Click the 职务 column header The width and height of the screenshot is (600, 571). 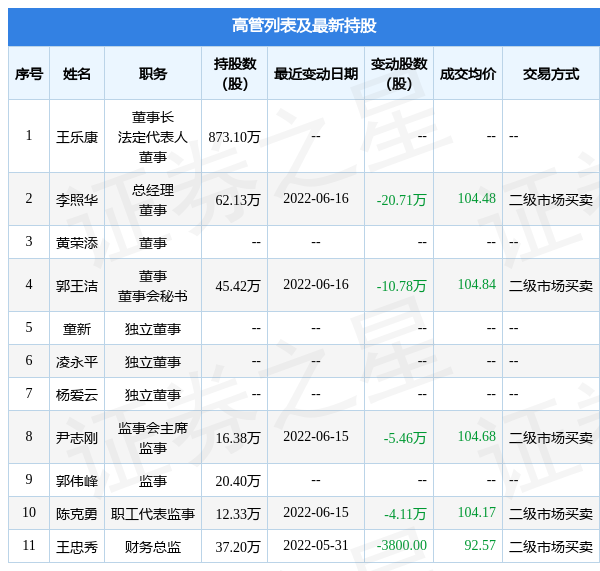click(x=153, y=74)
